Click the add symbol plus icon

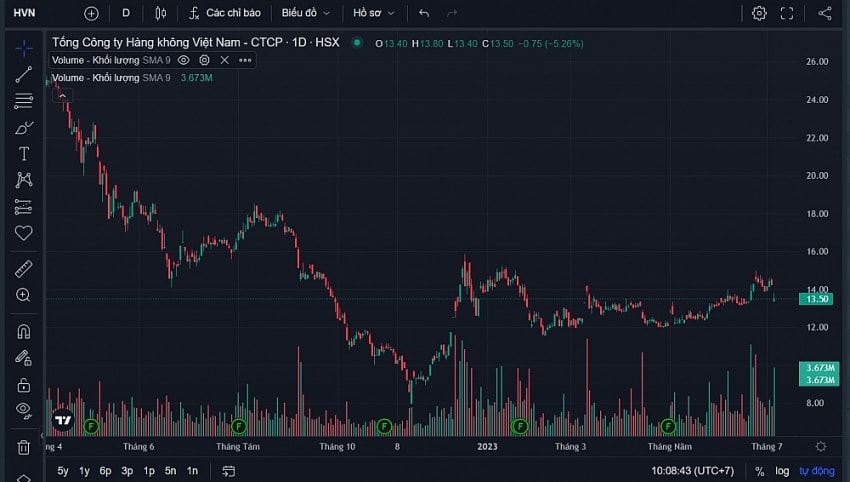pyautogui.click(x=92, y=13)
